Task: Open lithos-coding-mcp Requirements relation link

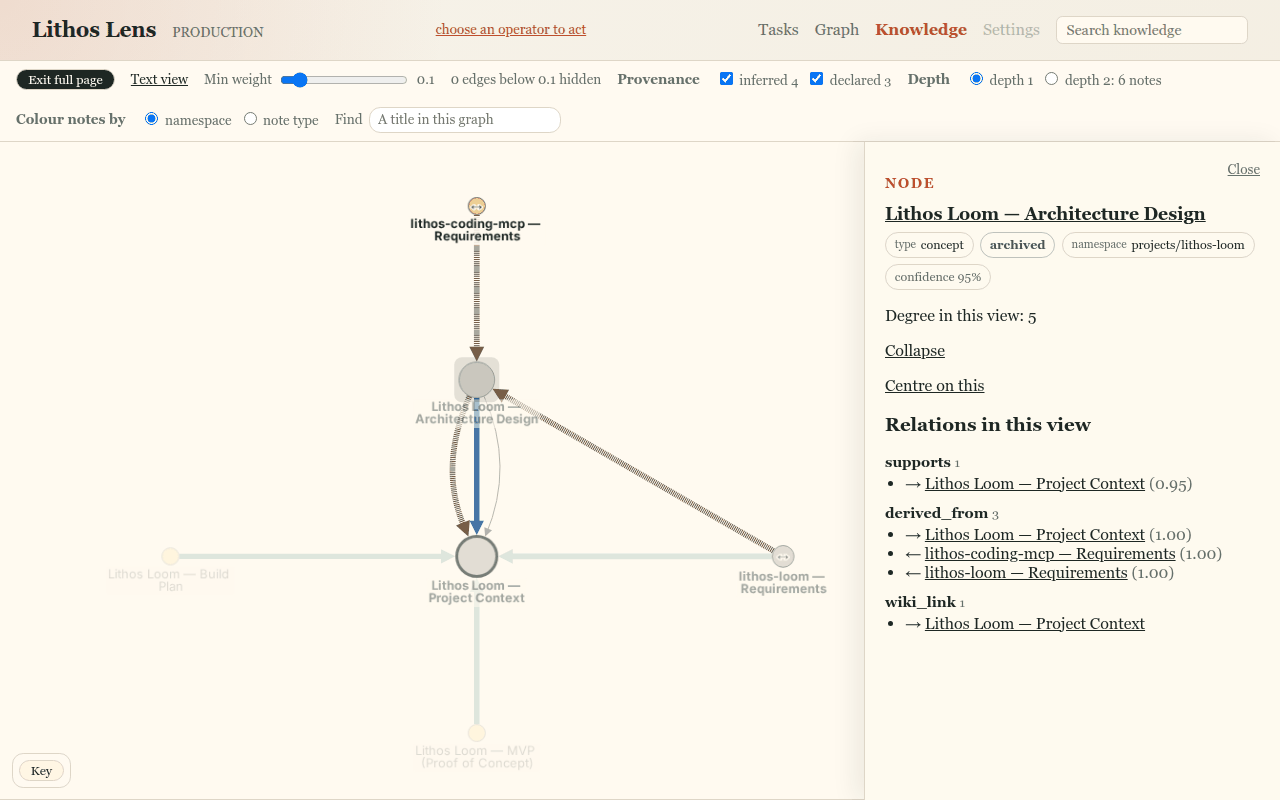Action: click(x=1050, y=554)
